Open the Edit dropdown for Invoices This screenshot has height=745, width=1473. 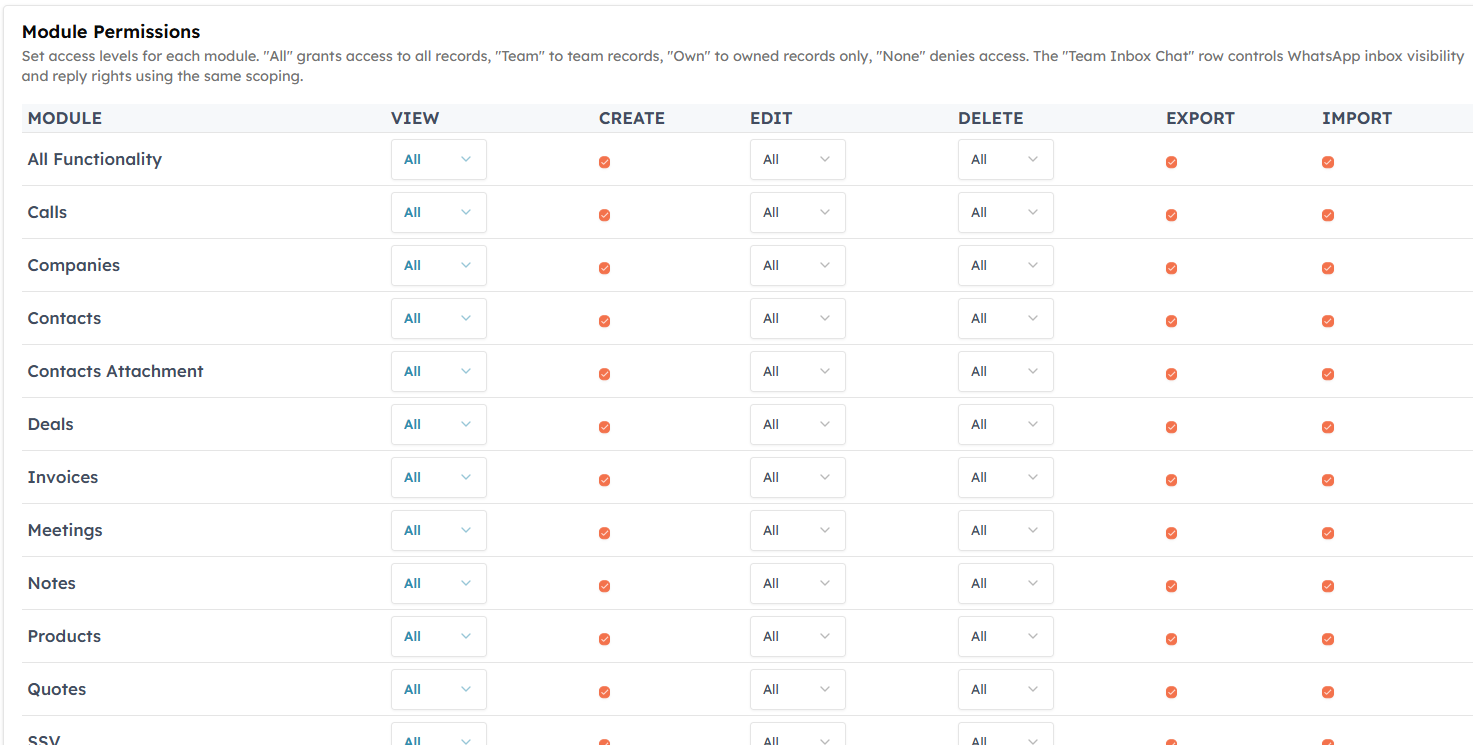point(797,477)
